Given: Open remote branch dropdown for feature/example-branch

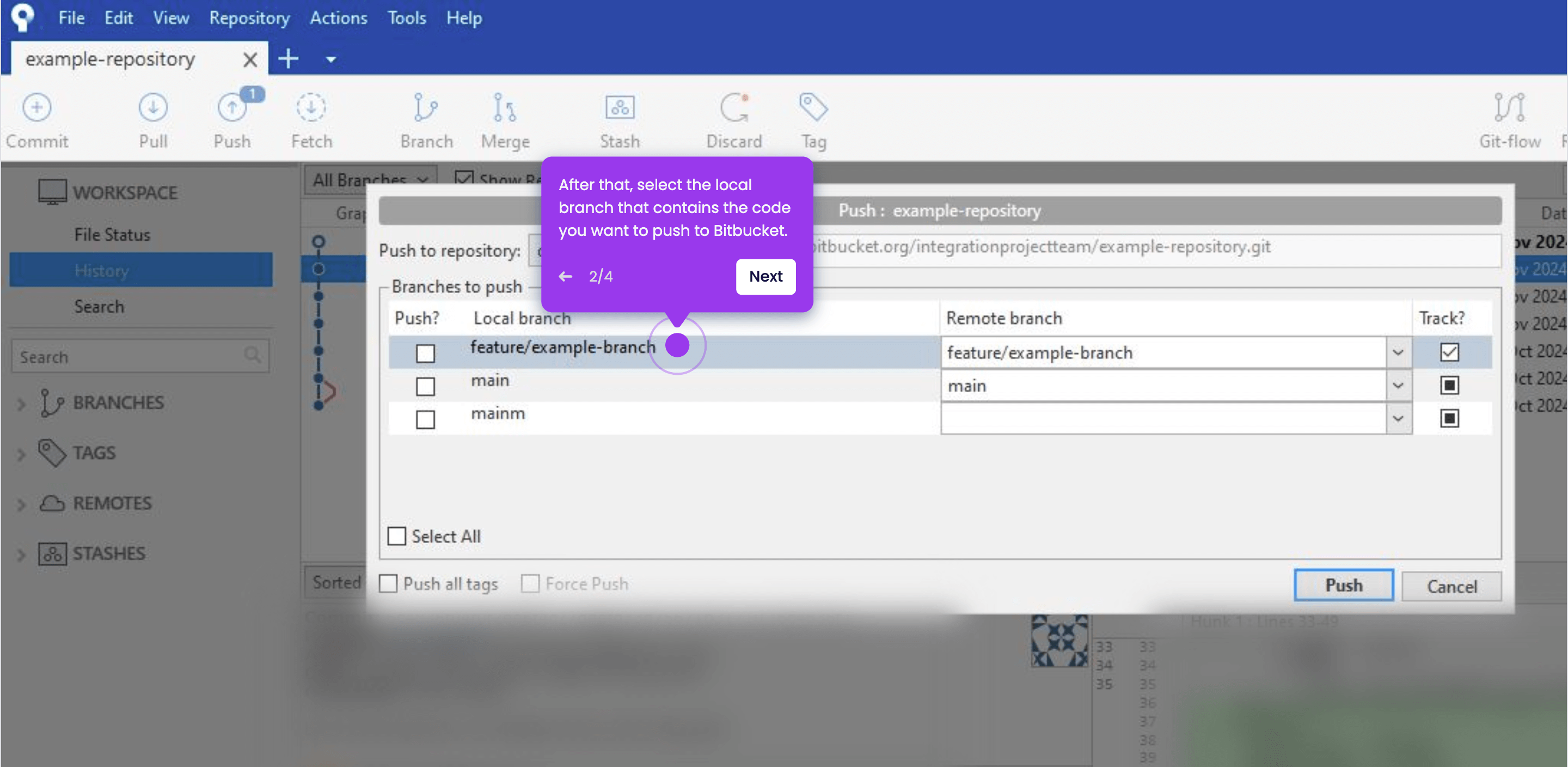Looking at the screenshot, I should click(1398, 353).
